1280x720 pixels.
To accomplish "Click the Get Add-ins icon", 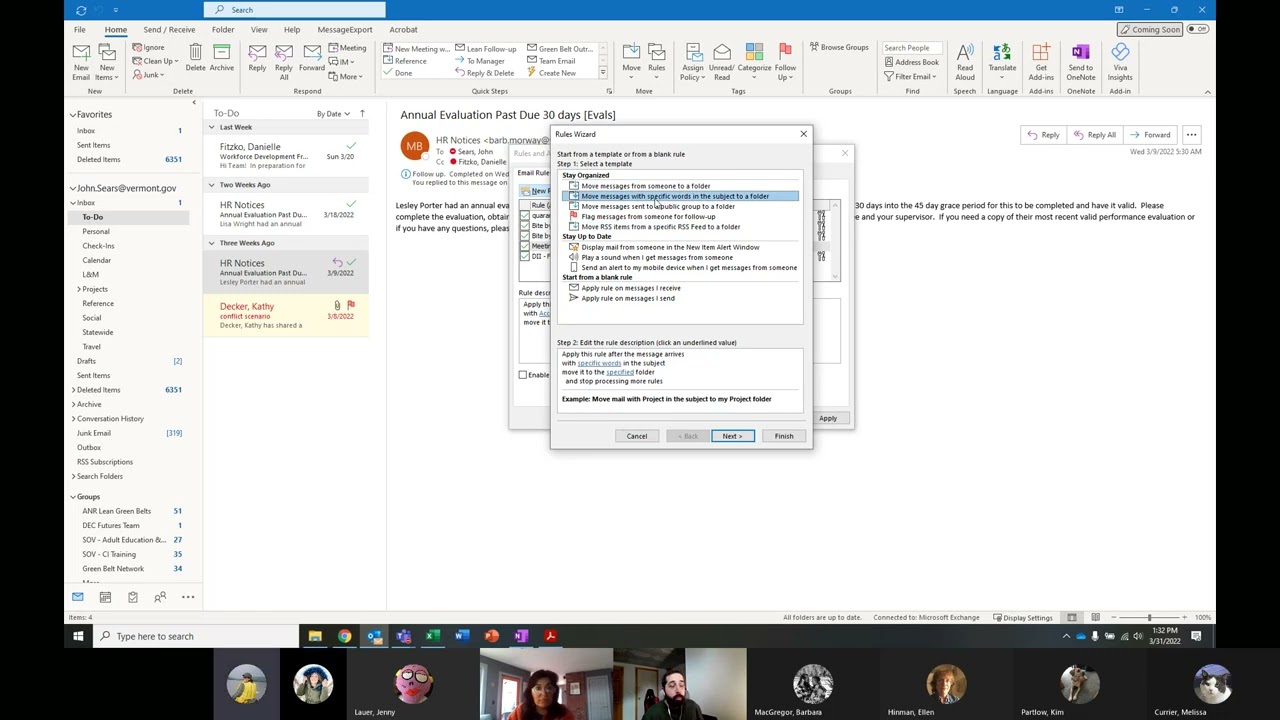I will tap(1041, 61).
